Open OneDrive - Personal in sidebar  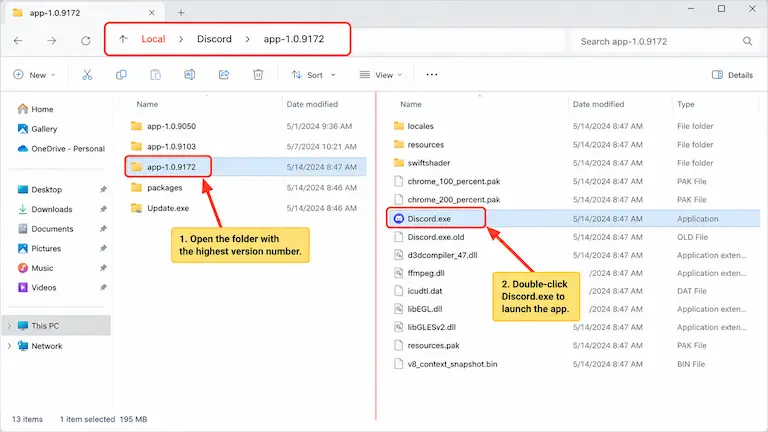[61, 148]
